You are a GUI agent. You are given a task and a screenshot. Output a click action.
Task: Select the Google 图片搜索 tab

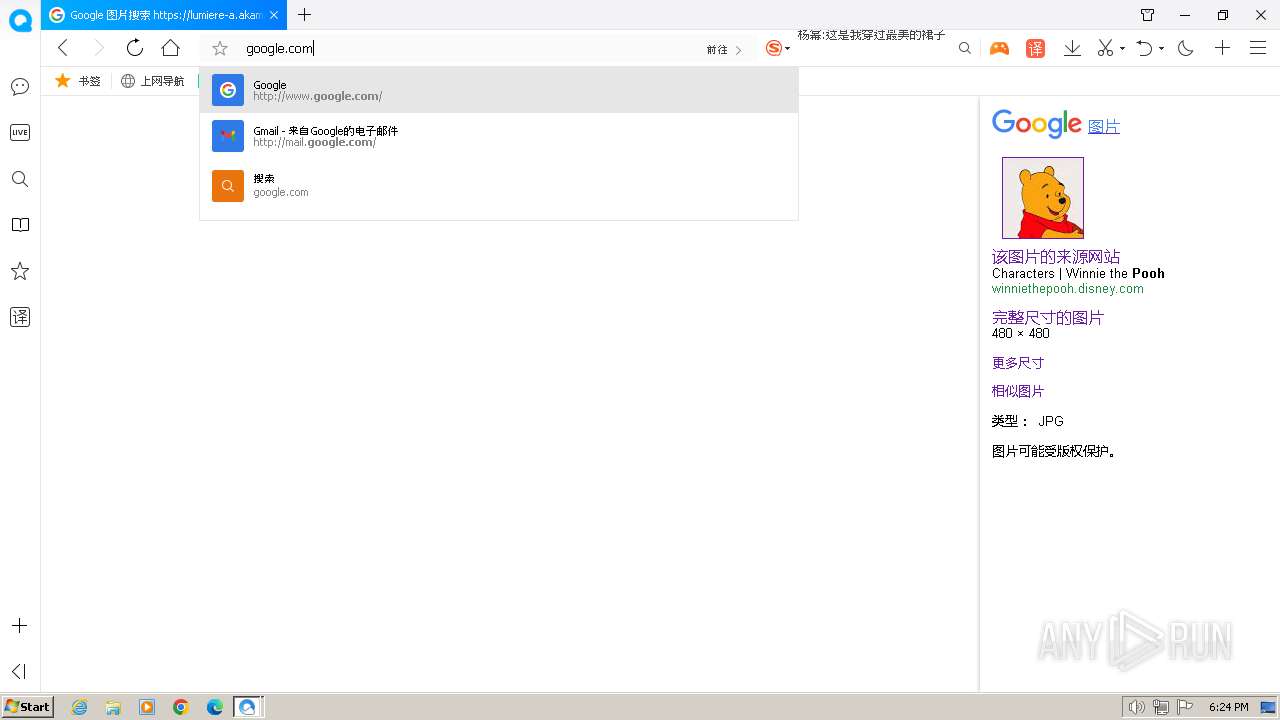pyautogui.click(x=164, y=15)
